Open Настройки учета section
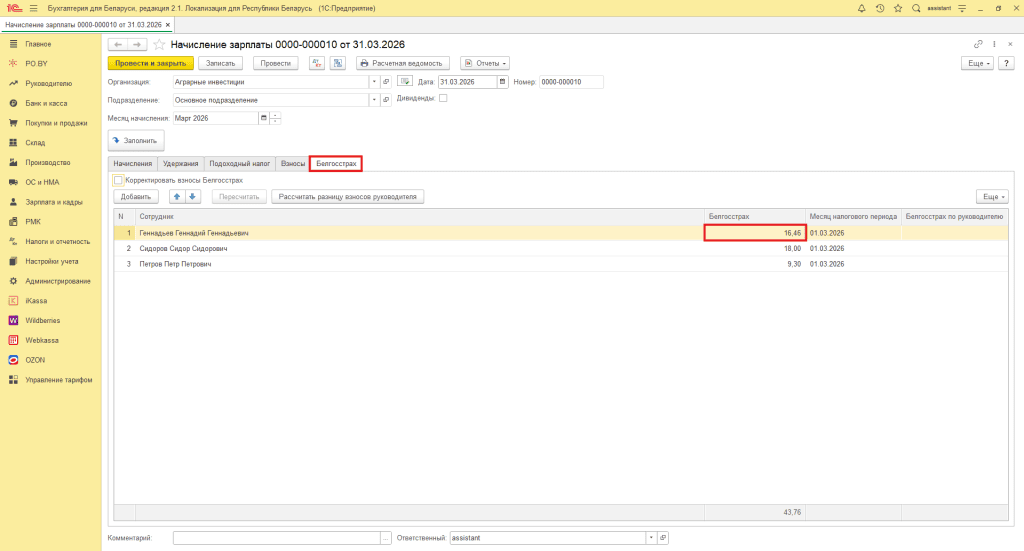 (x=50, y=261)
